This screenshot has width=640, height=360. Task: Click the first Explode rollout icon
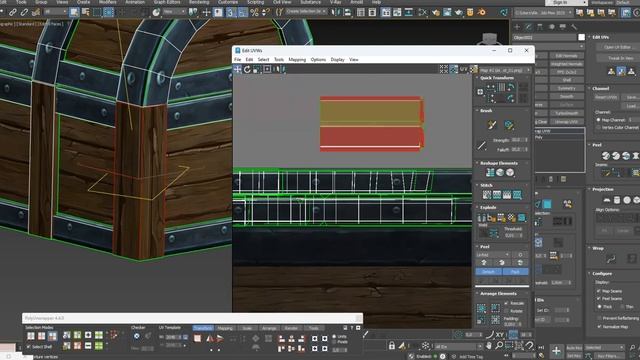click(x=482, y=218)
